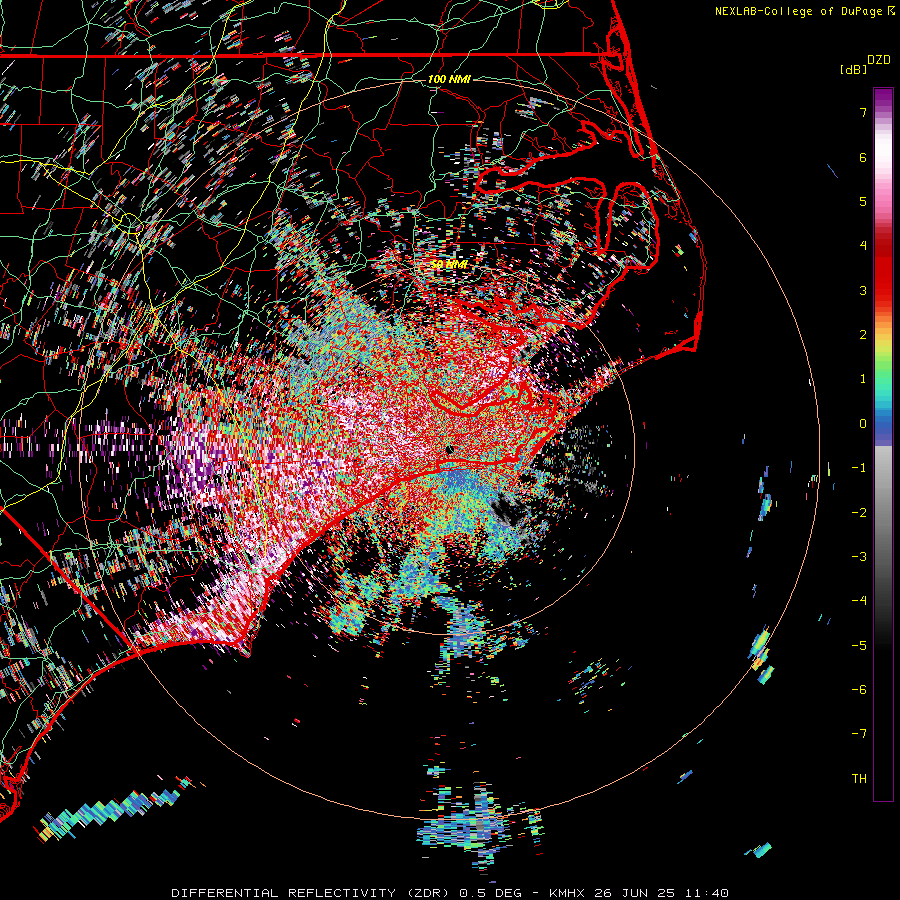Select the 0 dB scale value
Viewport: 900px width, 900px height.
click(x=863, y=424)
